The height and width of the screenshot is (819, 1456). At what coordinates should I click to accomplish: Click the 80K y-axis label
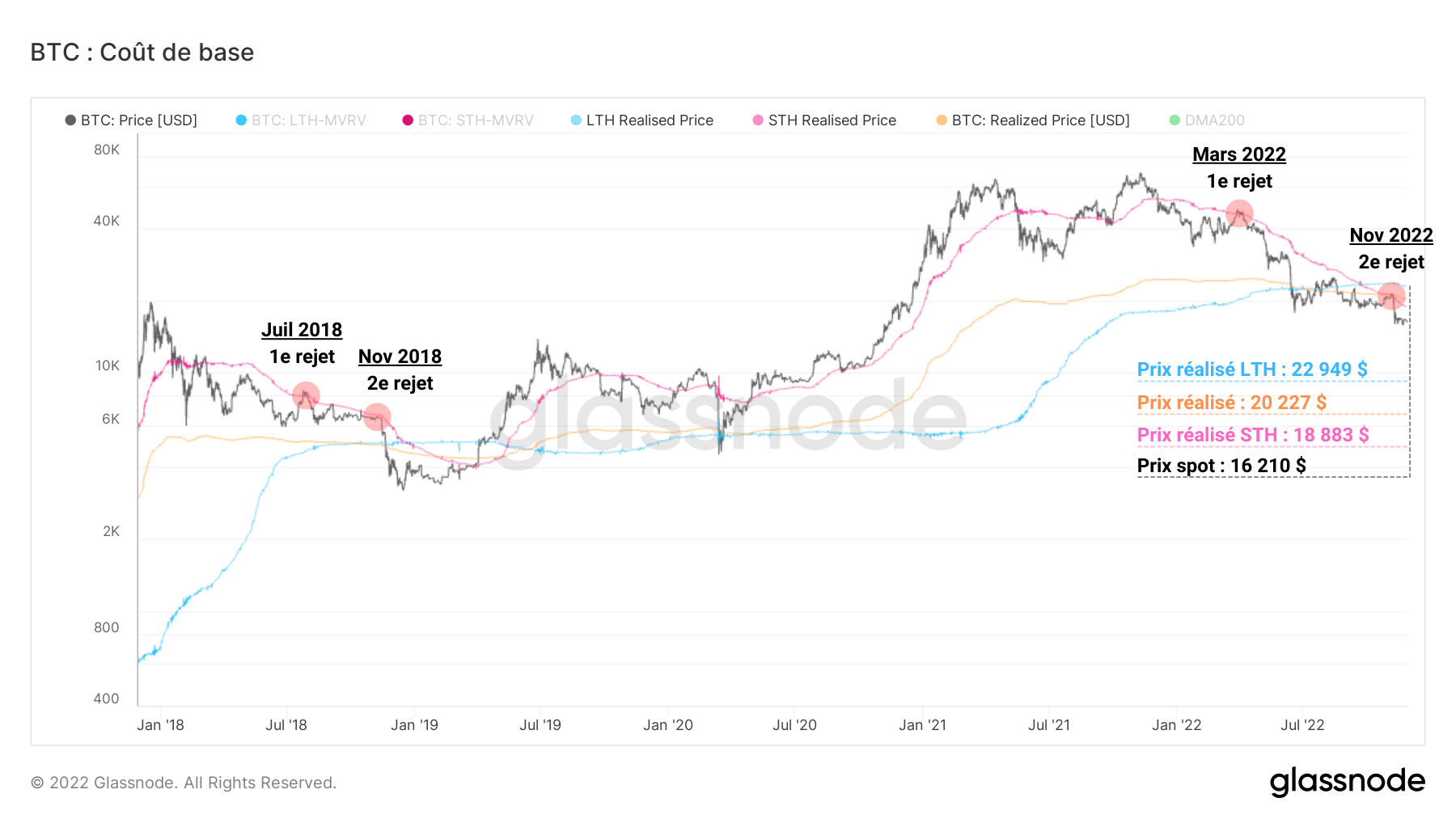tap(107, 150)
